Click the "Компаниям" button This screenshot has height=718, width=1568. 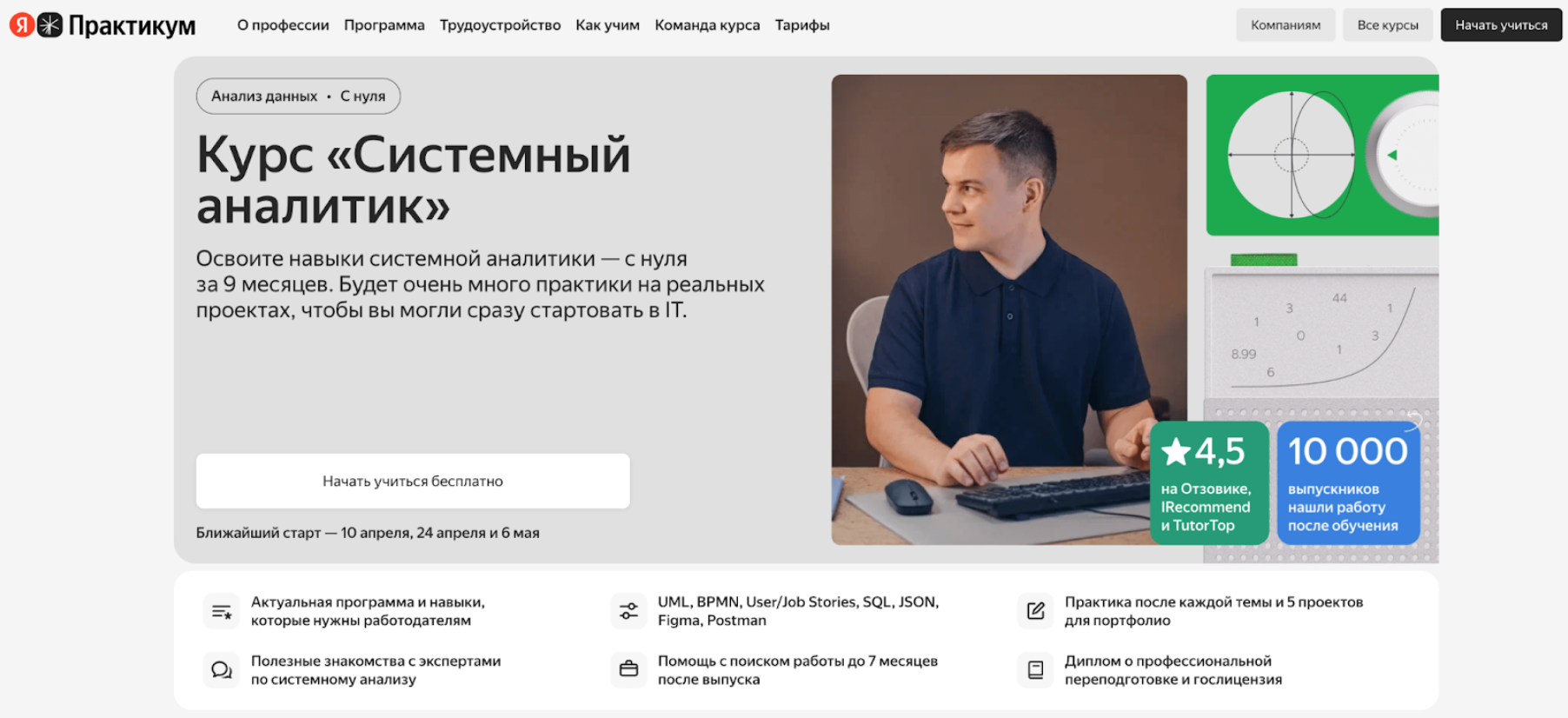1286,25
